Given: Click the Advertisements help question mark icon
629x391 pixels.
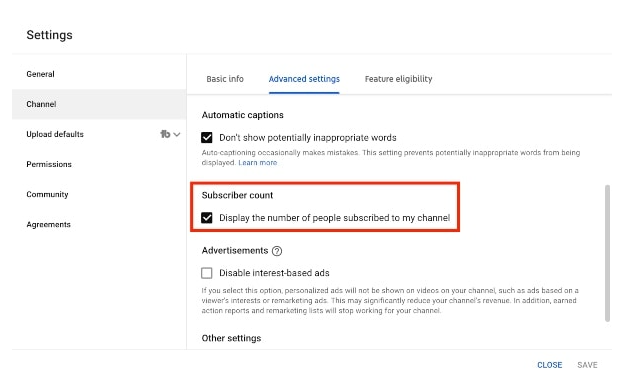Looking at the screenshot, I should tap(277, 251).
